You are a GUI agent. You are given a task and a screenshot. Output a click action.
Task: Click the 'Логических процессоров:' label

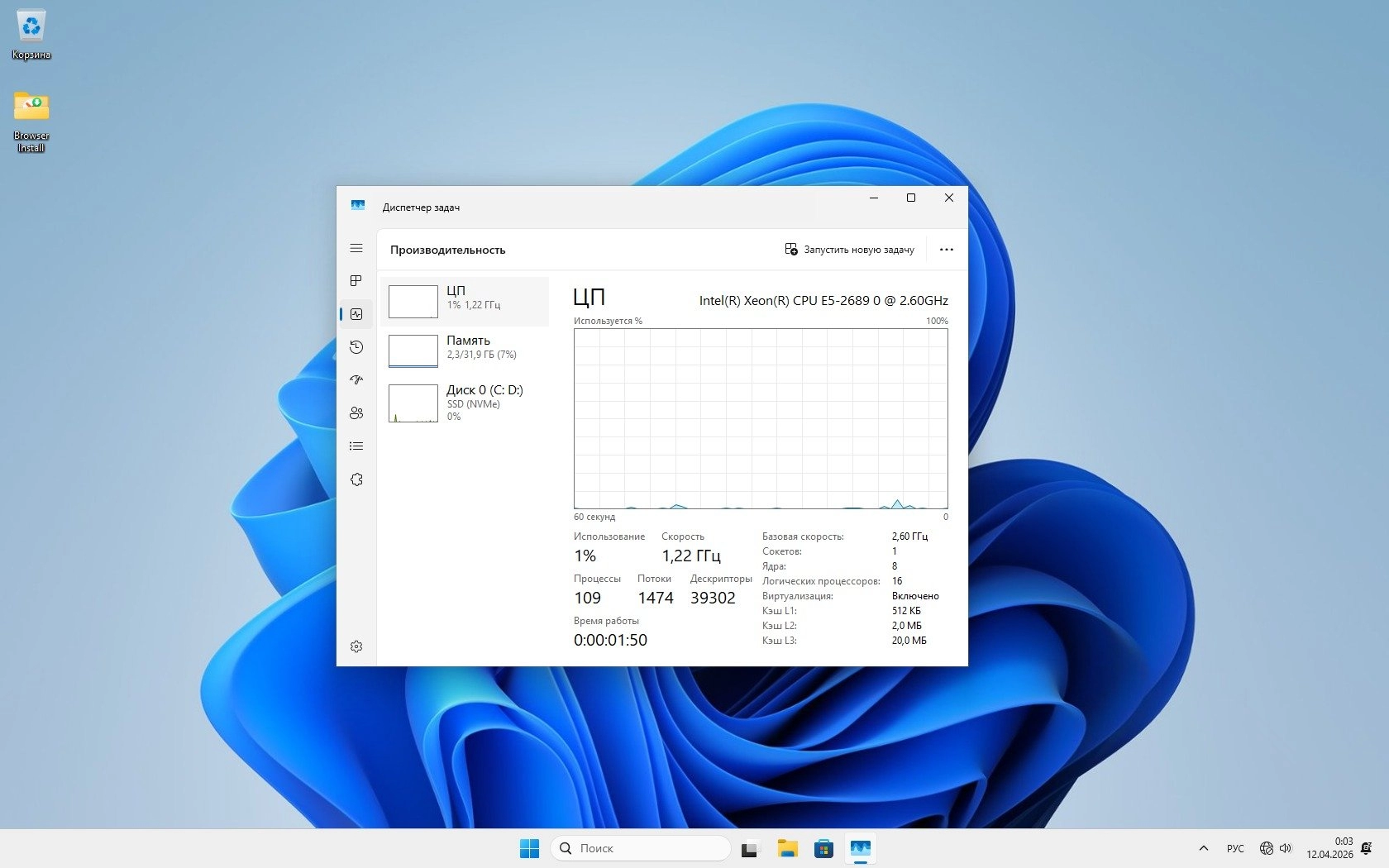tap(821, 581)
